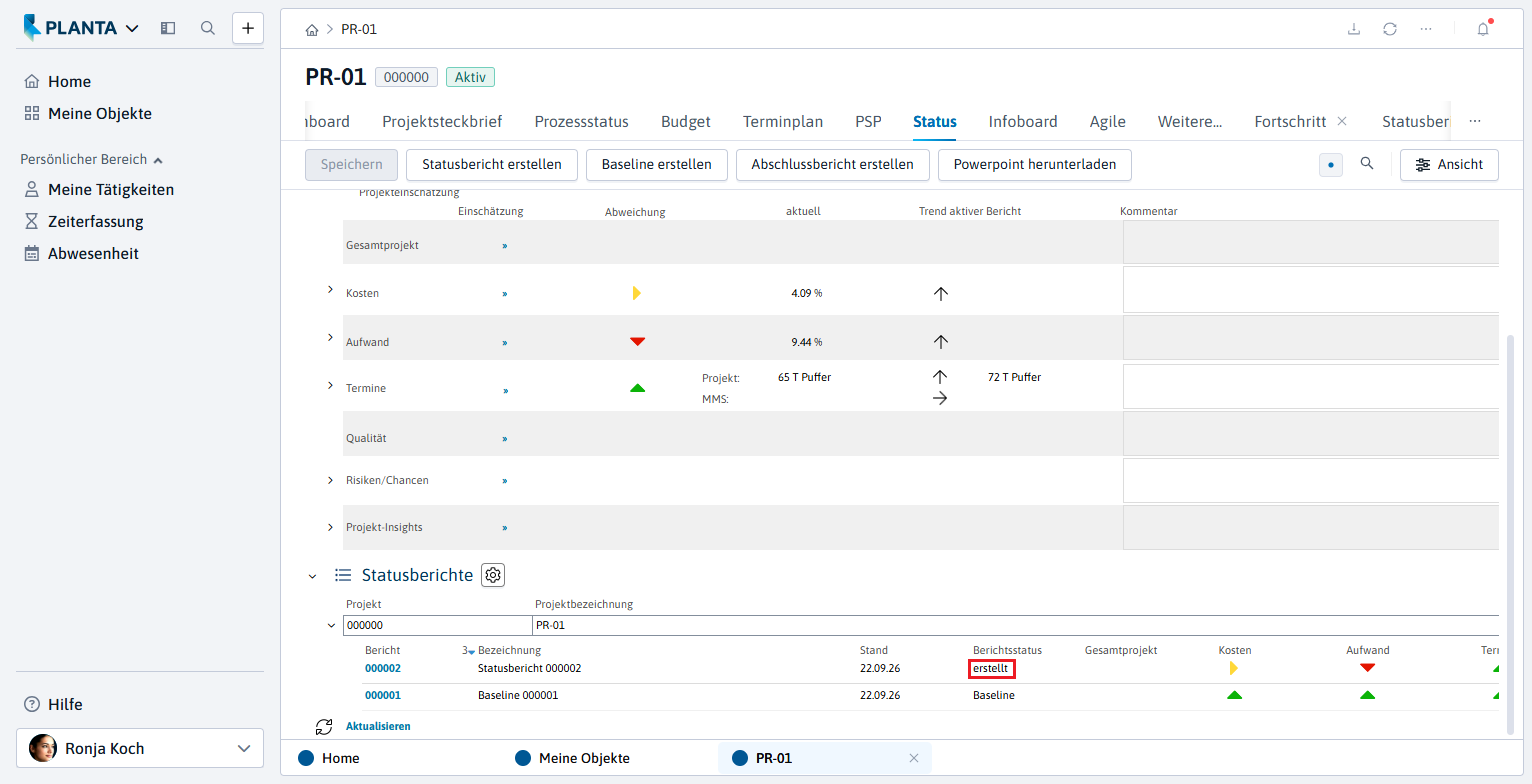
Task: Expand the Termine row
Action: [331, 385]
